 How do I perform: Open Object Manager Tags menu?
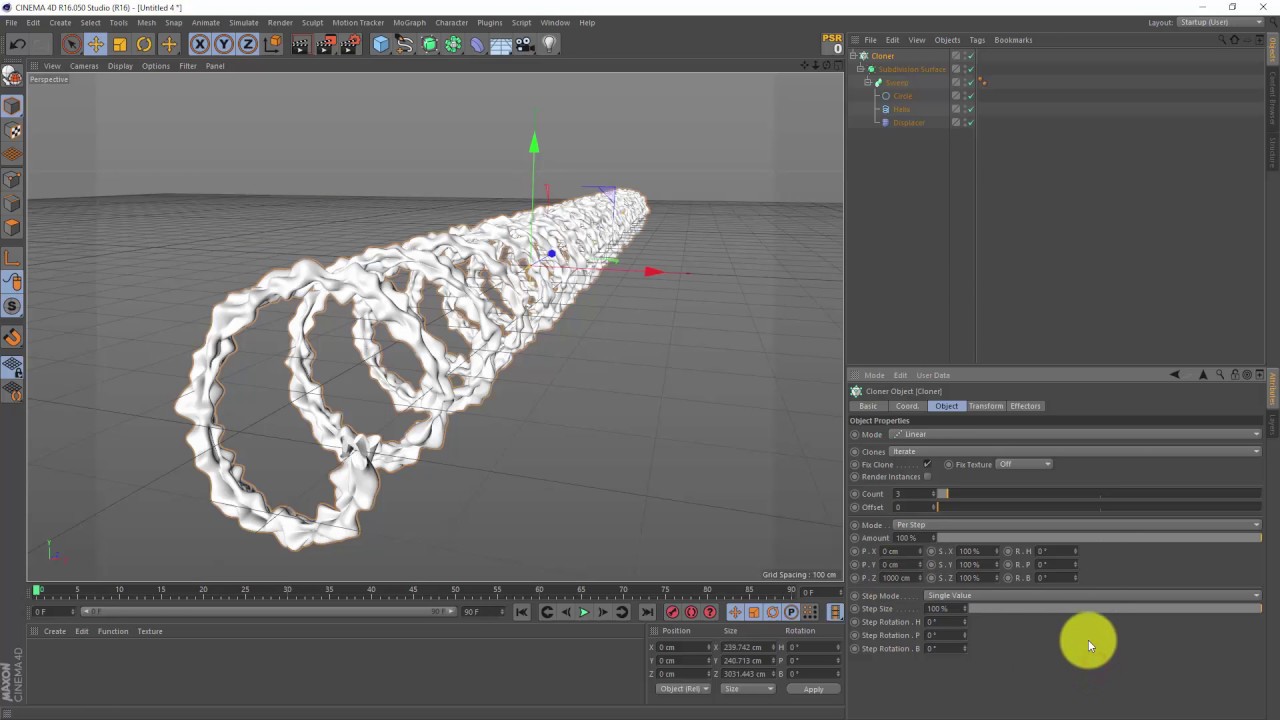(x=977, y=40)
